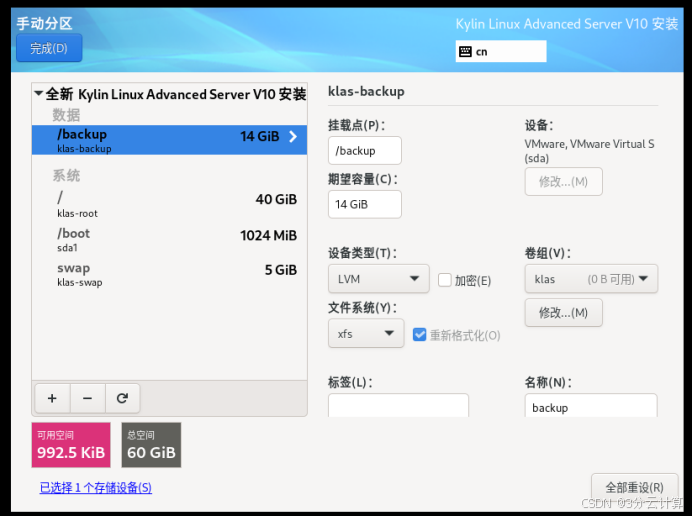Select the /backup klas-backup partition row

[169, 140]
